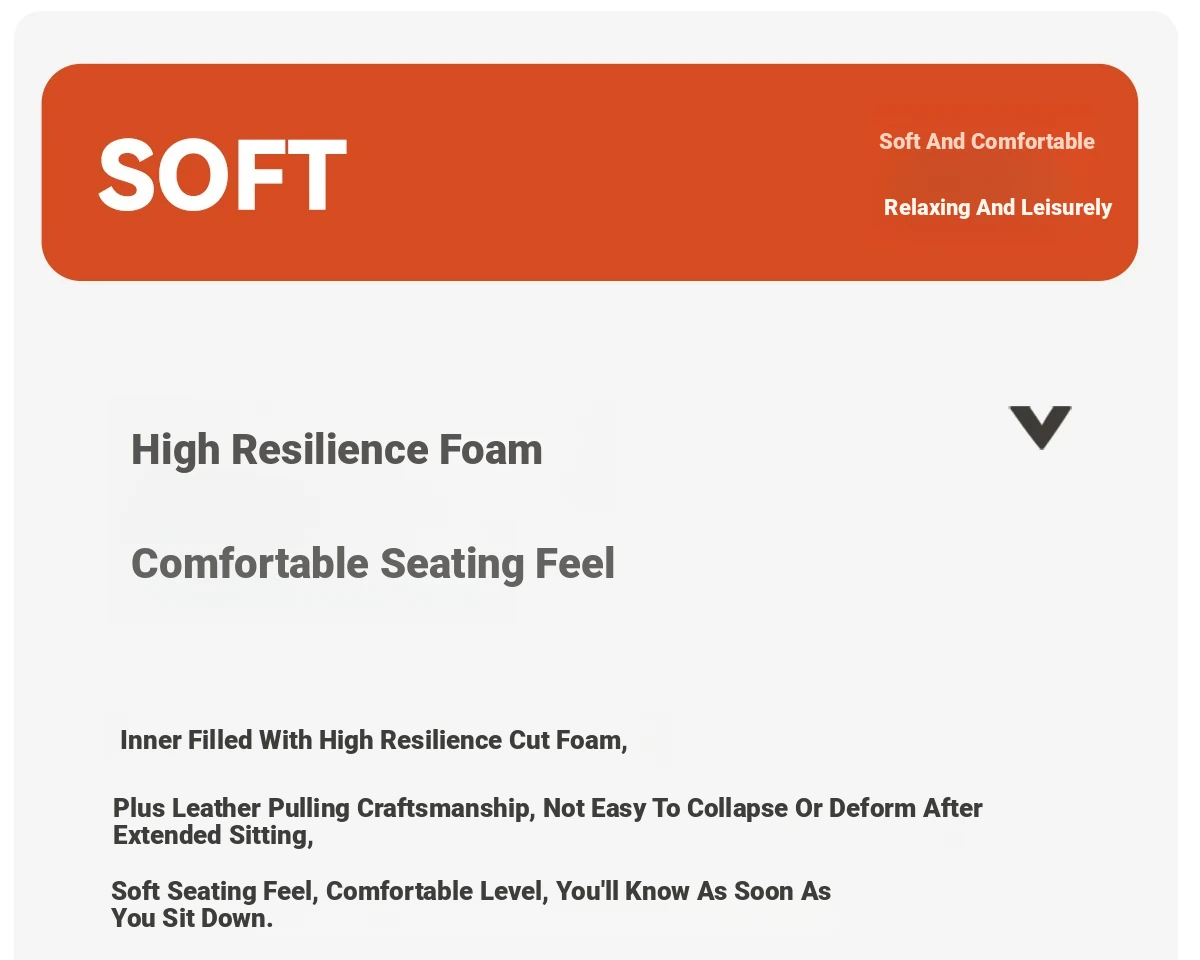Click the You Sit Down text line
Screen dimensions: 1200x960
point(192,918)
